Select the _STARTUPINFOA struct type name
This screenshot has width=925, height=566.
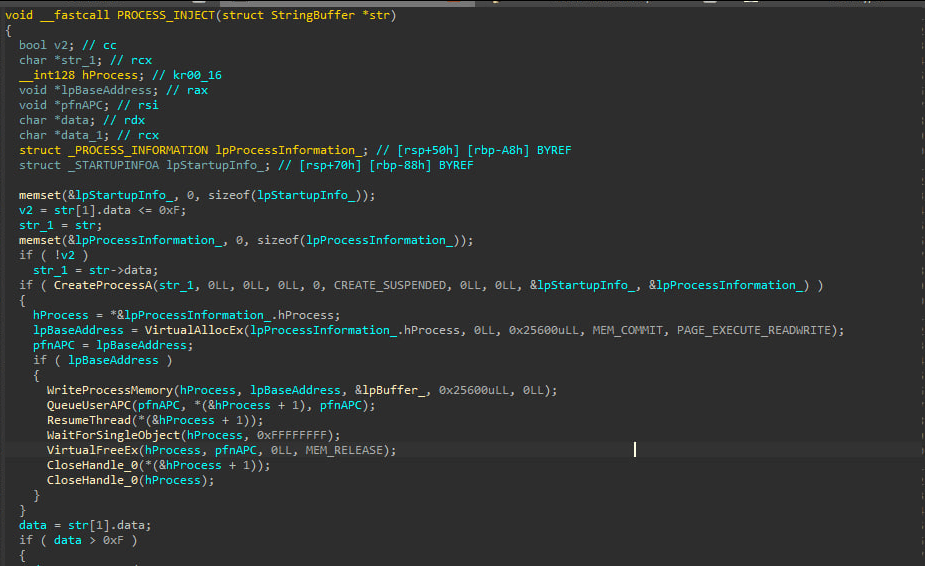tap(113, 165)
